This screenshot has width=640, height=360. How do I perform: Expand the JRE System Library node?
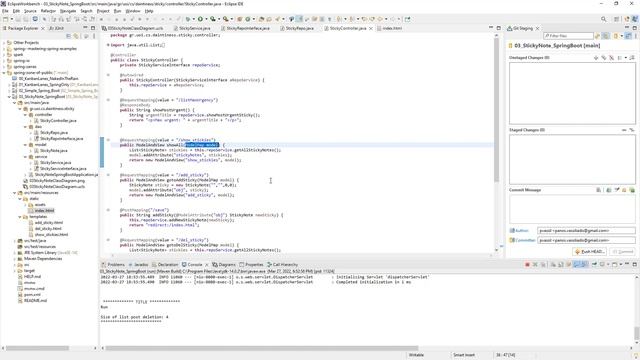pyautogui.click(x=15, y=253)
